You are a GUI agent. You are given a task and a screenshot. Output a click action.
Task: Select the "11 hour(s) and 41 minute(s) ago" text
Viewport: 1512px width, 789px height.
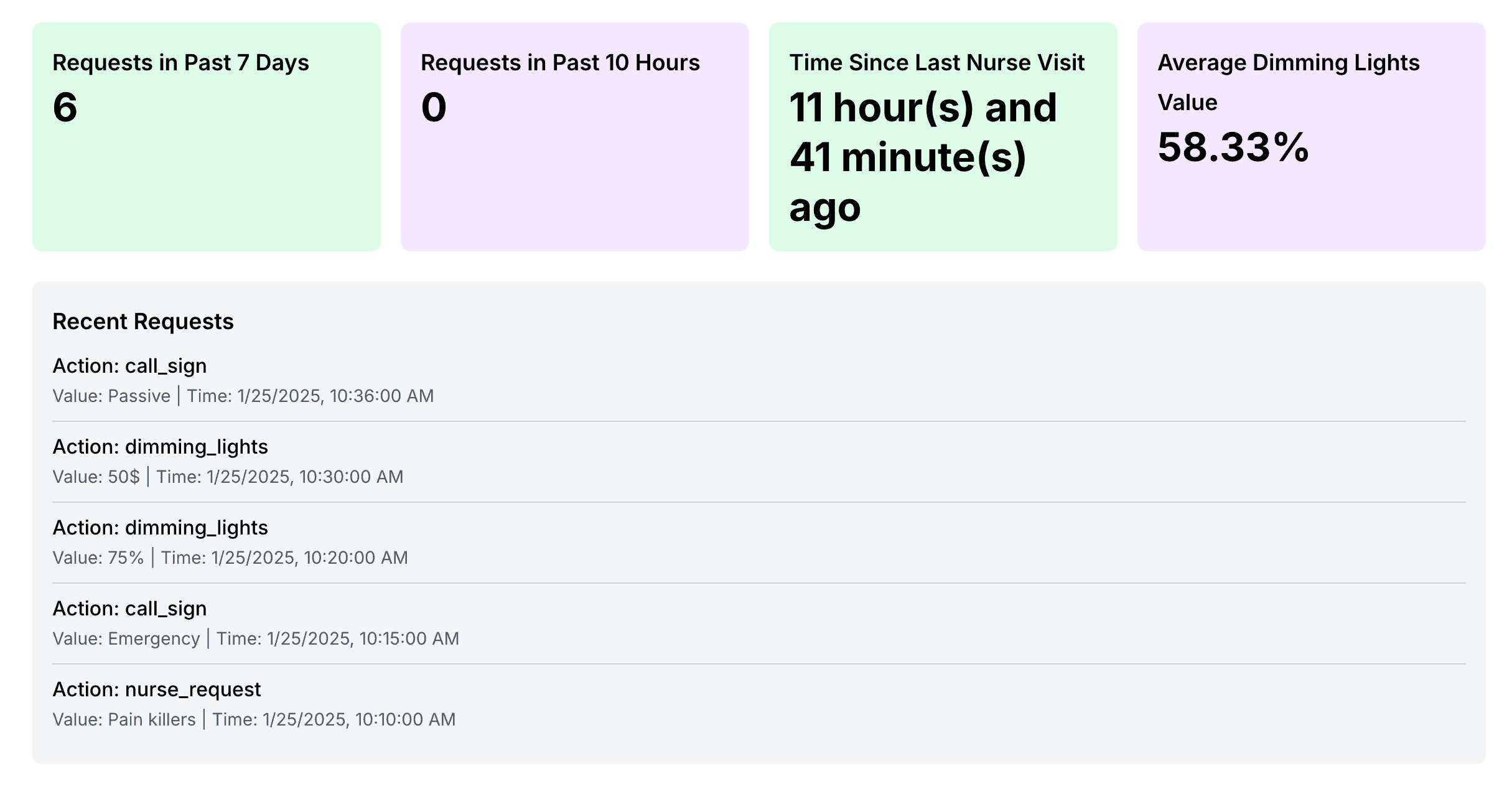pyautogui.click(x=923, y=157)
